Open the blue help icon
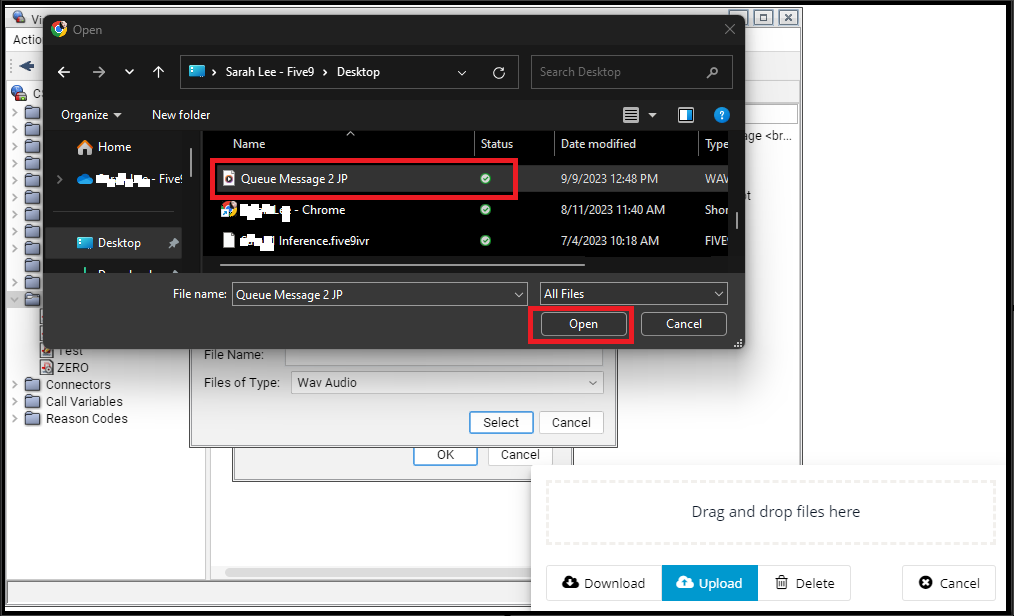This screenshot has height=616, width=1014. (x=721, y=115)
